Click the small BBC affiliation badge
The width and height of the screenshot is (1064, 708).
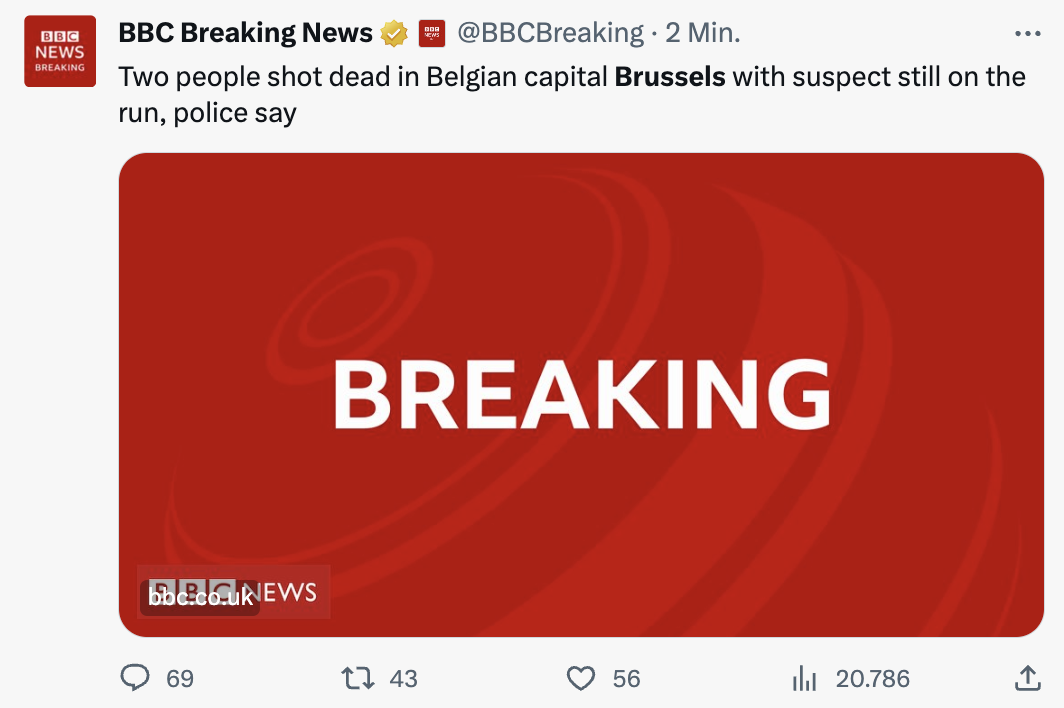pos(431,34)
